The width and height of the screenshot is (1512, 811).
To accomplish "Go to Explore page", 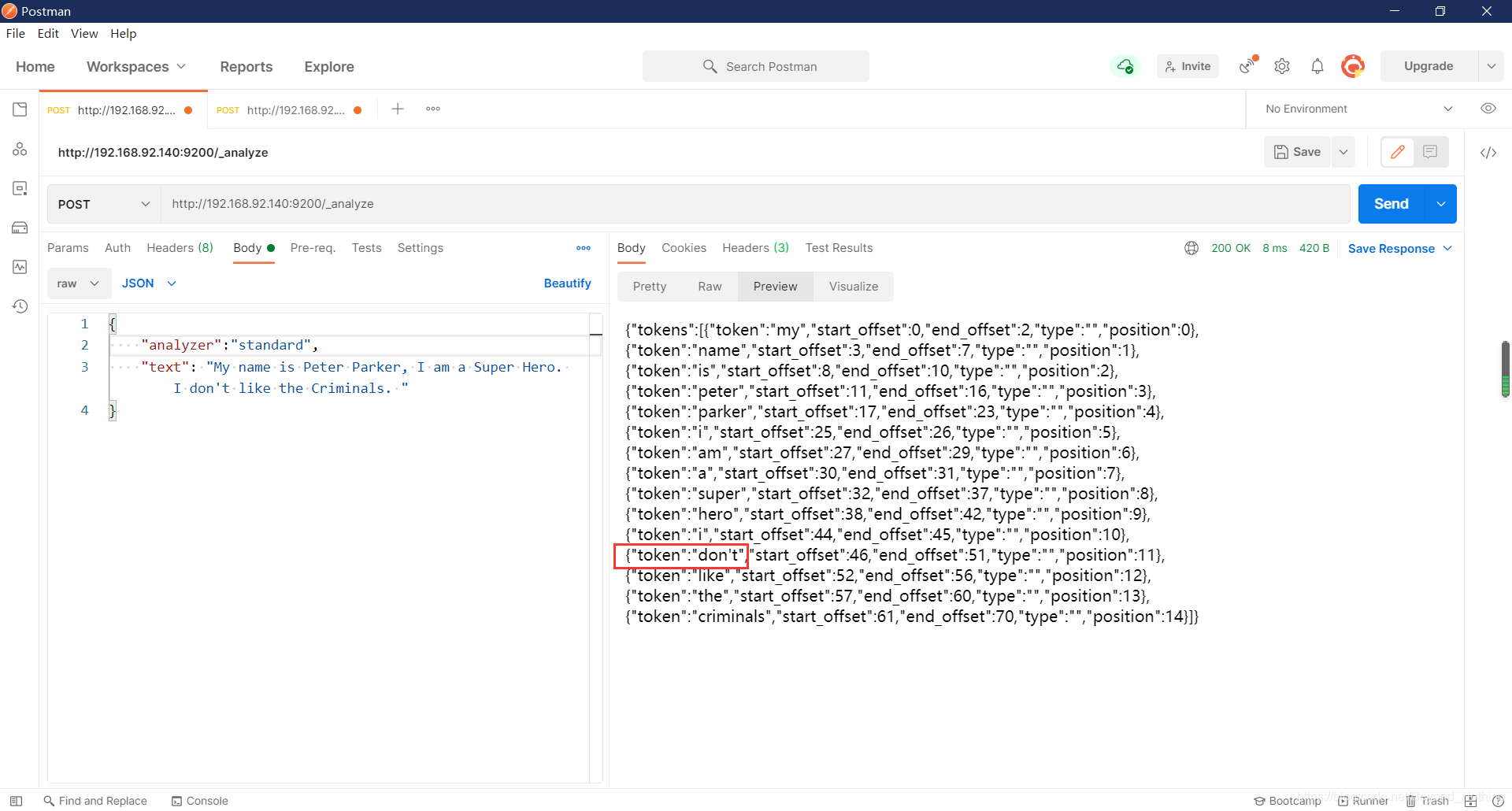I will click(x=329, y=67).
